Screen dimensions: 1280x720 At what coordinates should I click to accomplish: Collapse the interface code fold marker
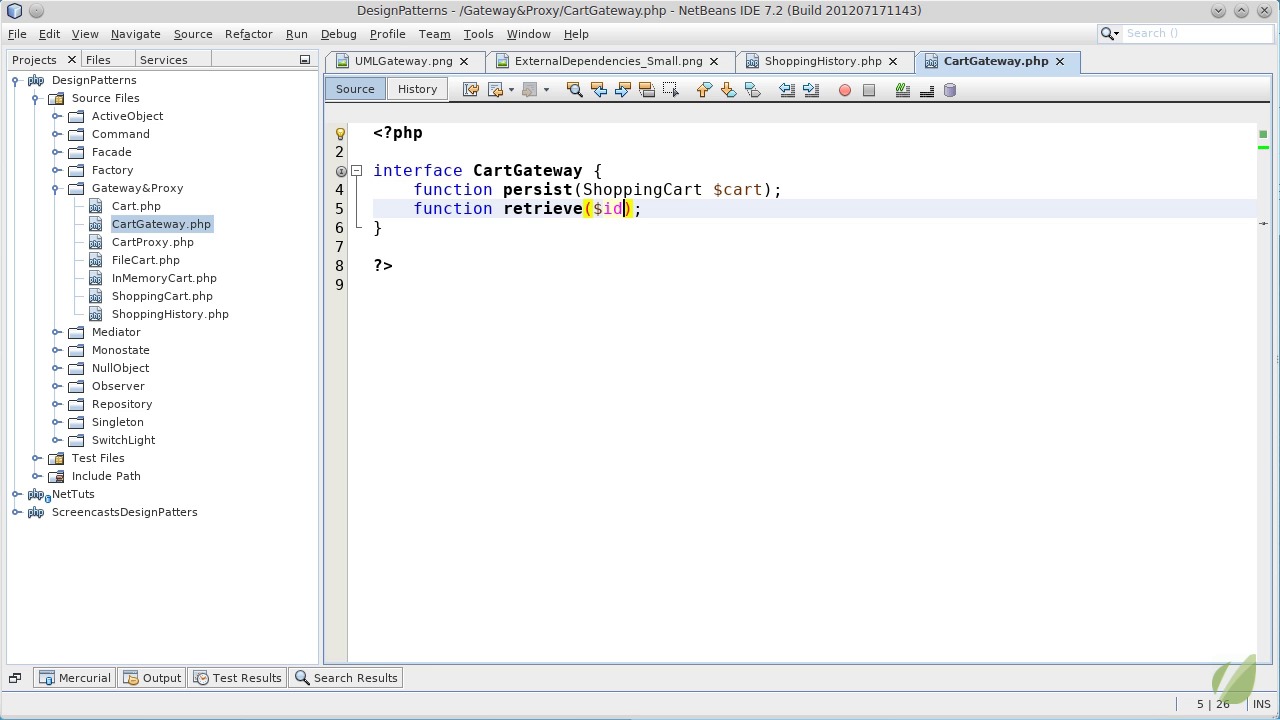(357, 171)
